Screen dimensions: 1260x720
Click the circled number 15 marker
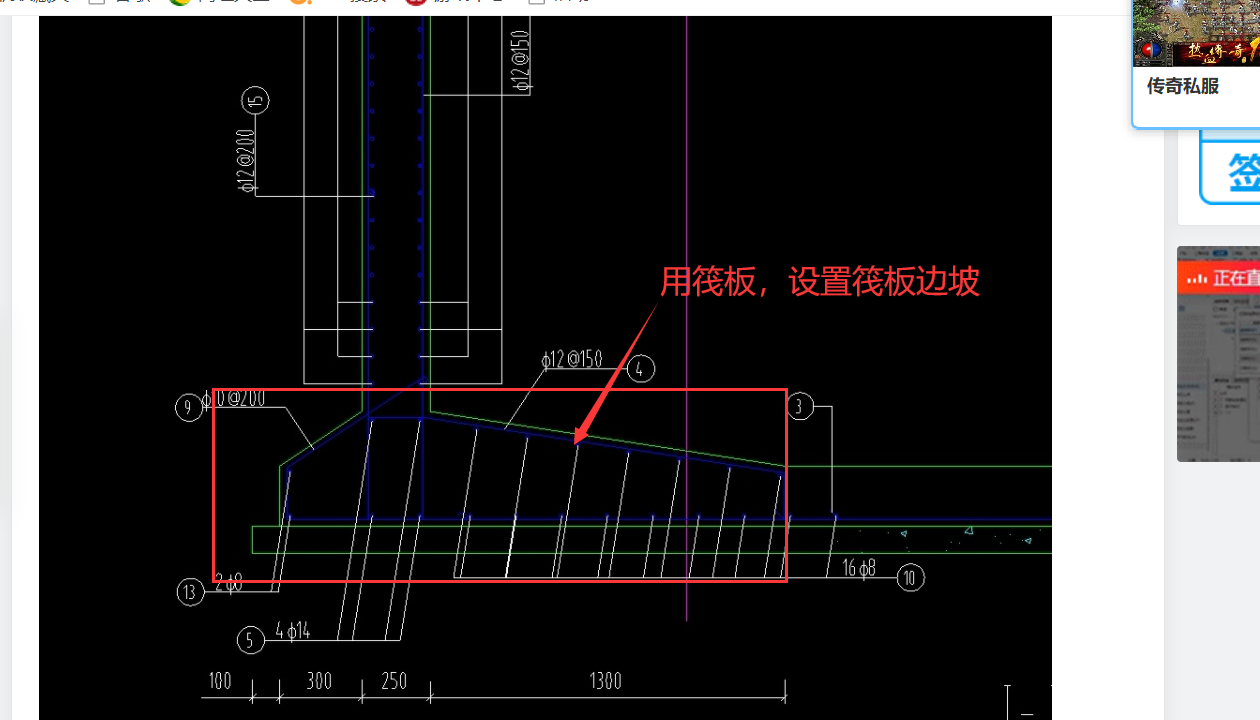pyautogui.click(x=255, y=100)
